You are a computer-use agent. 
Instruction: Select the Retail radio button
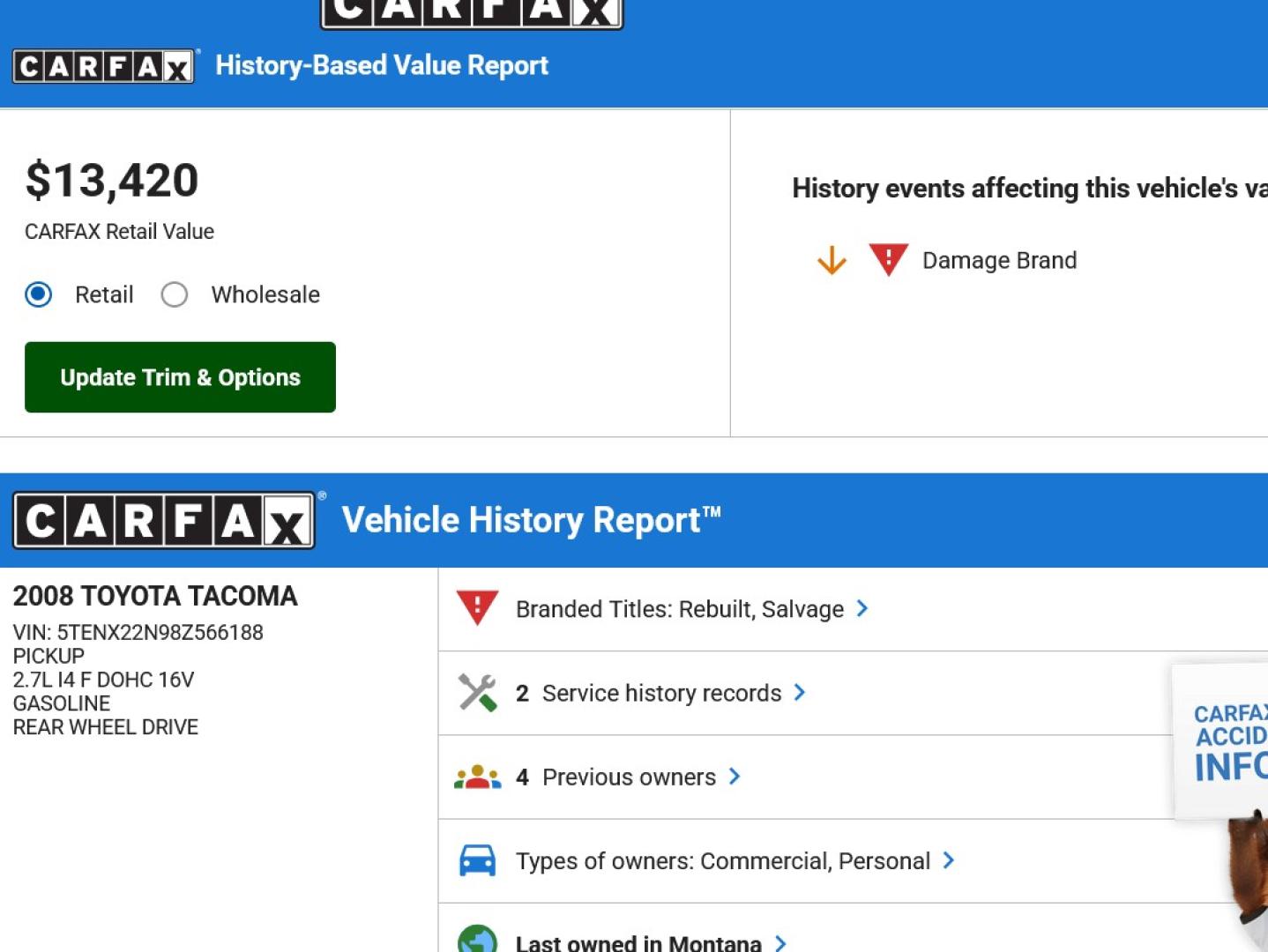pyautogui.click(x=39, y=294)
